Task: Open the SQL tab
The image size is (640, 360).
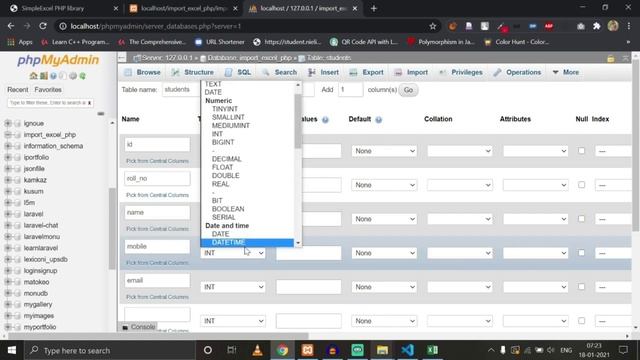Action: [x=238, y=72]
